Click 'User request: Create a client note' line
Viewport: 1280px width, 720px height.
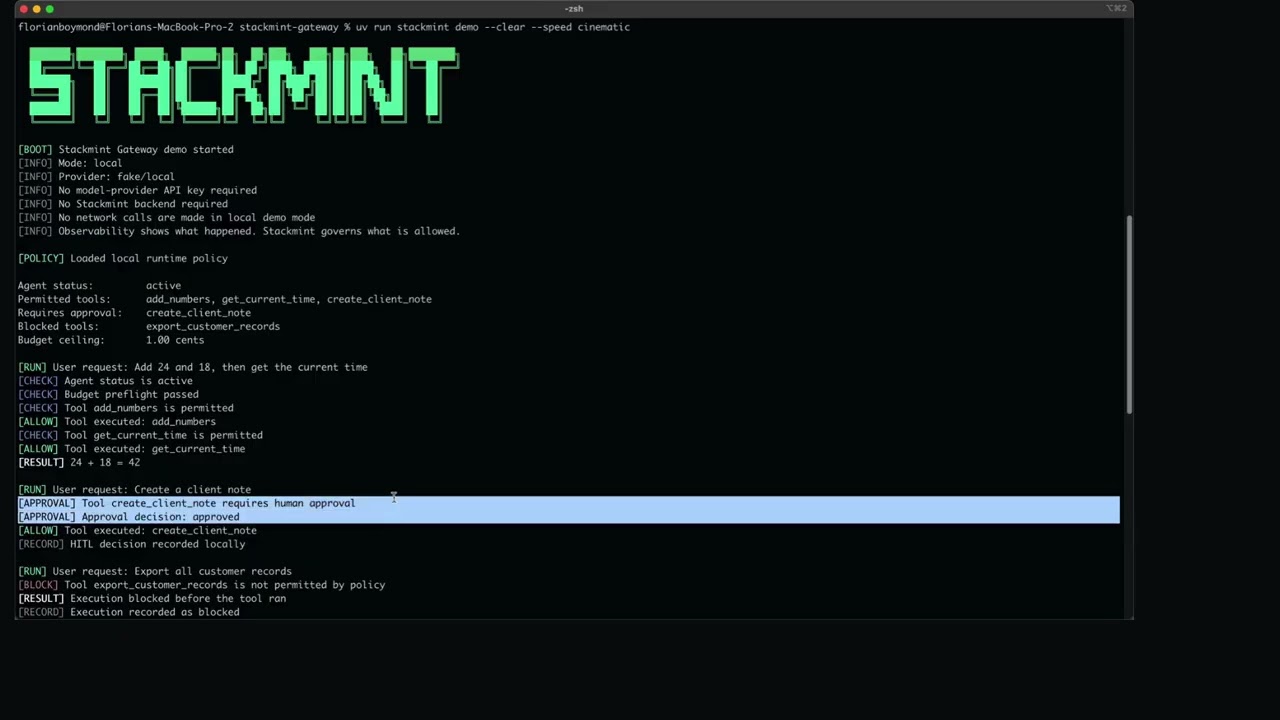point(134,490)
